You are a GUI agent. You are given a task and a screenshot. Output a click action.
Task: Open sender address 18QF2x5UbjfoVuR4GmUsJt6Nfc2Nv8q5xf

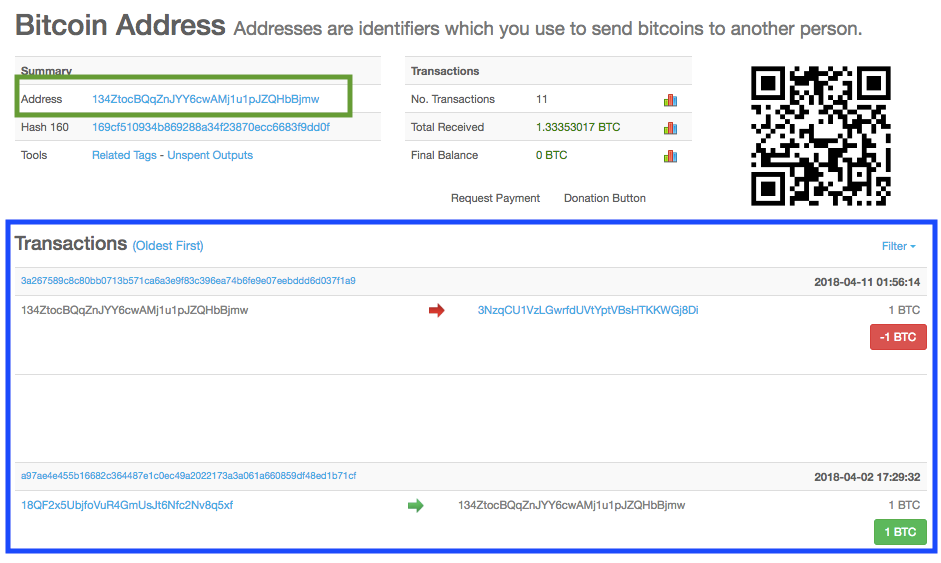127,505
